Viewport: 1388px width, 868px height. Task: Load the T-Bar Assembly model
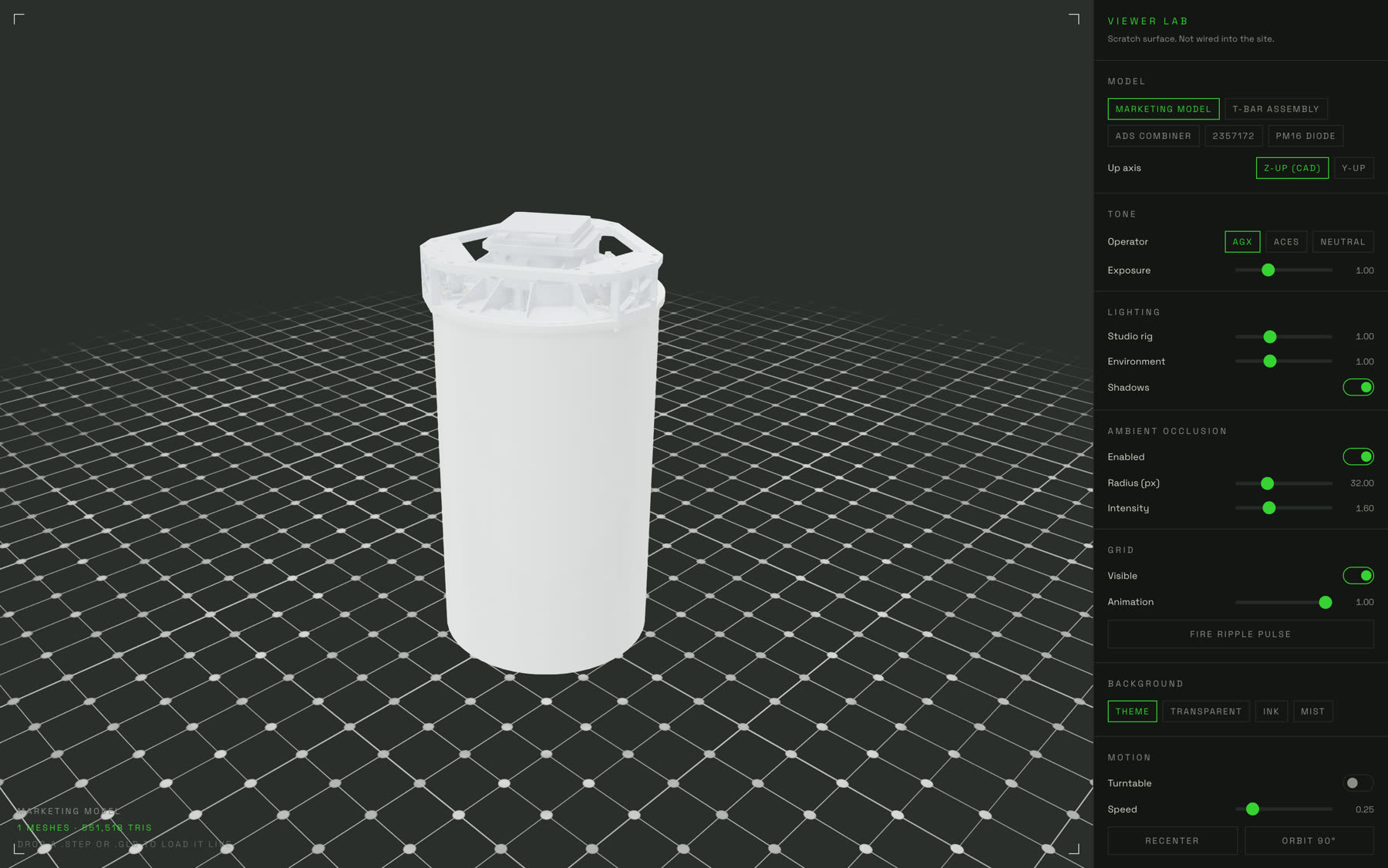point(1275,109)
